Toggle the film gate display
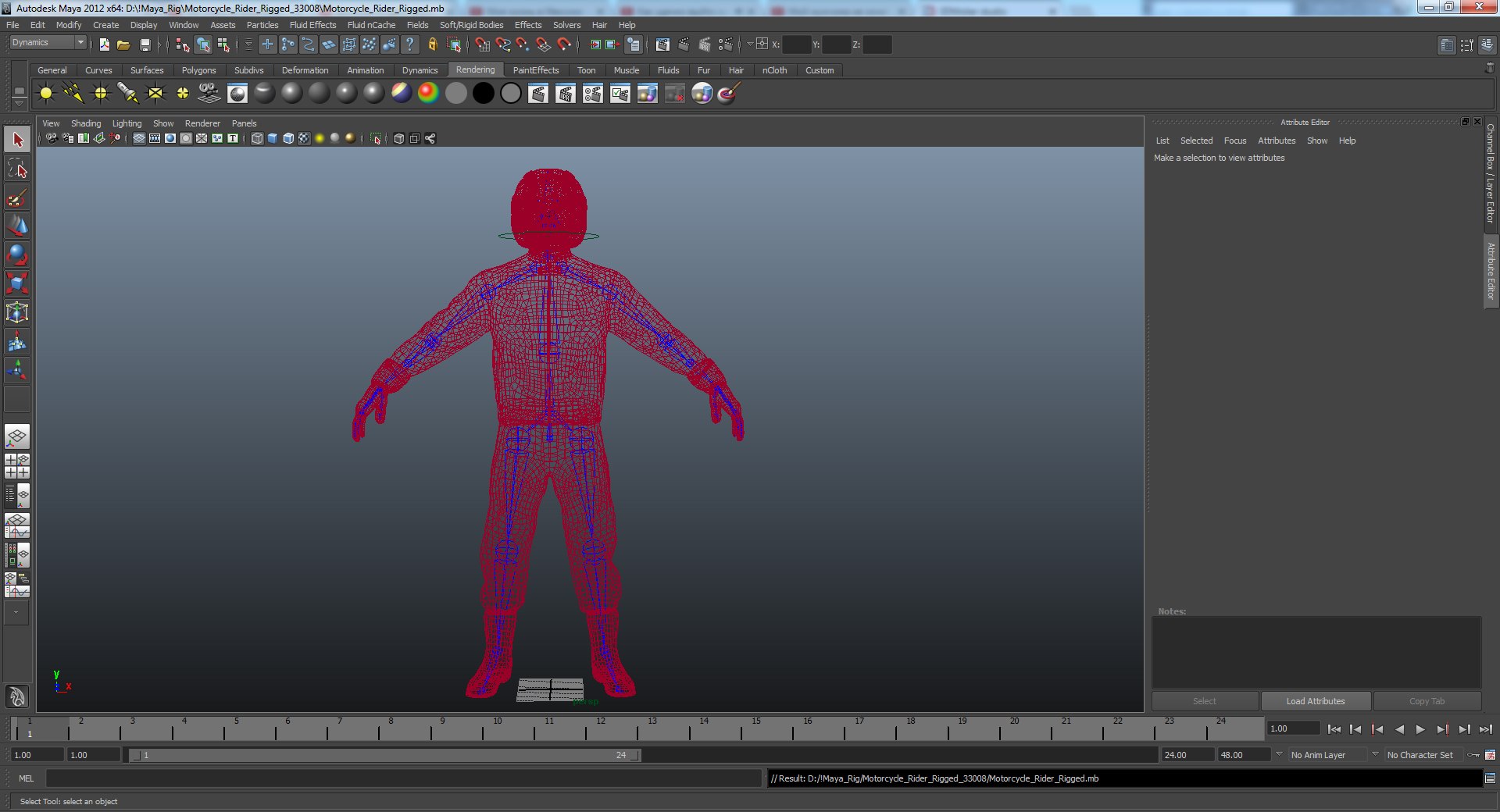Image resolution: width=1500 pixels, height=812 pixels. point(155,138)
